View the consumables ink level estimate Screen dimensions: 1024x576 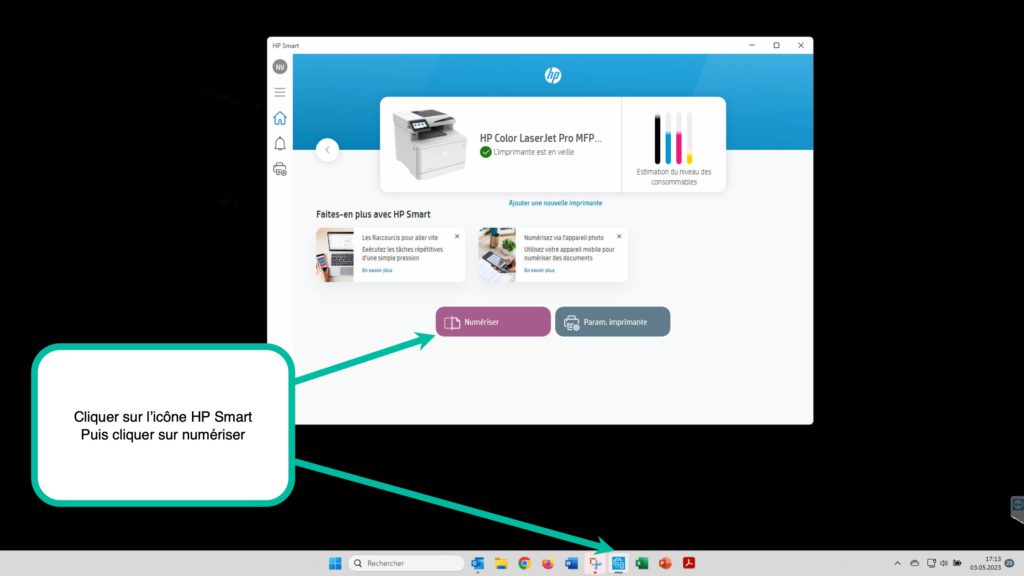(674, 145)
